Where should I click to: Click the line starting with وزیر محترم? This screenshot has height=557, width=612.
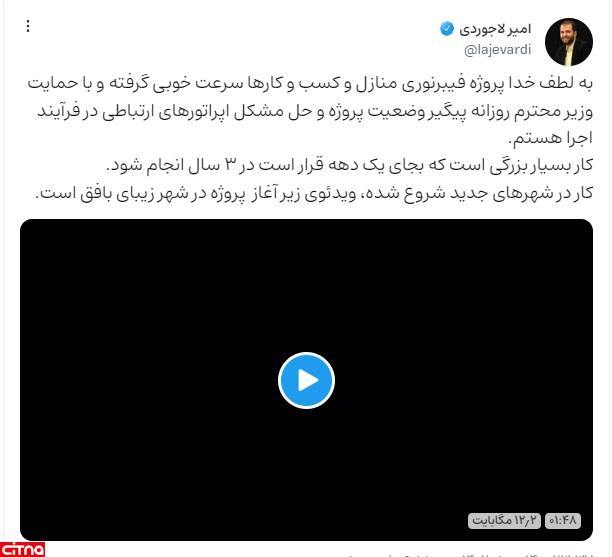[315, 112]
